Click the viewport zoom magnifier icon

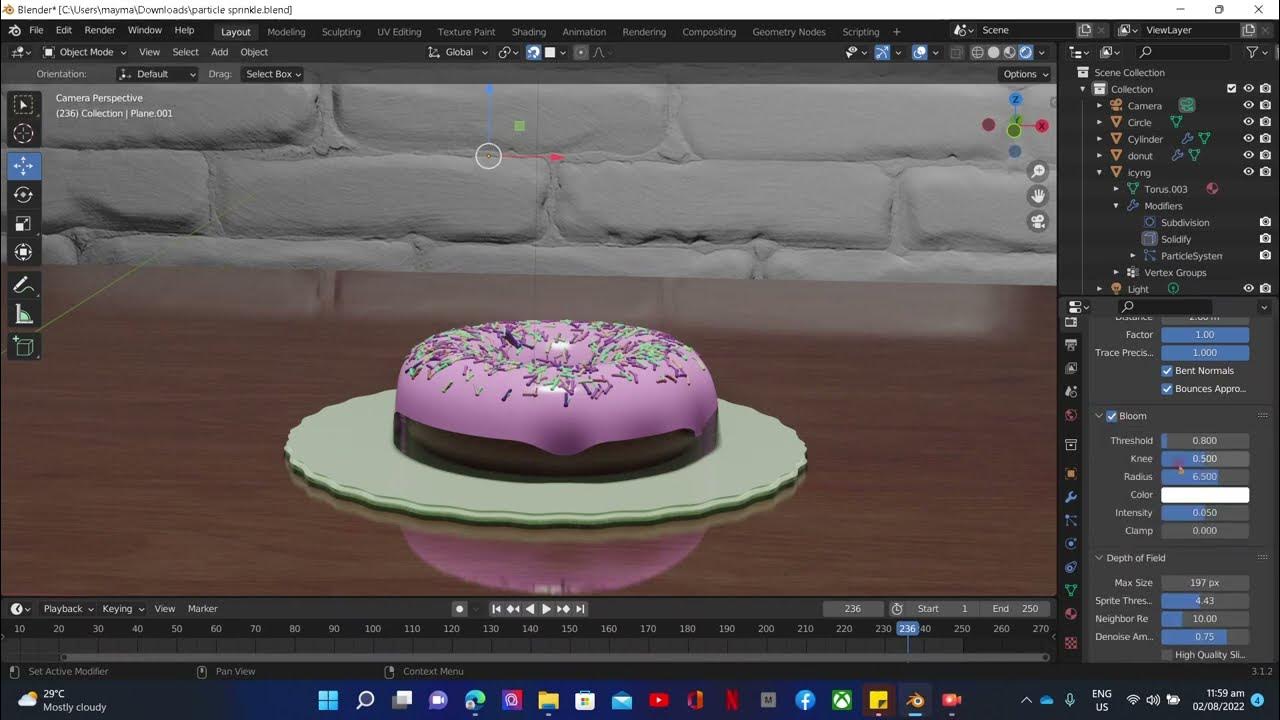coord(1039,172)
